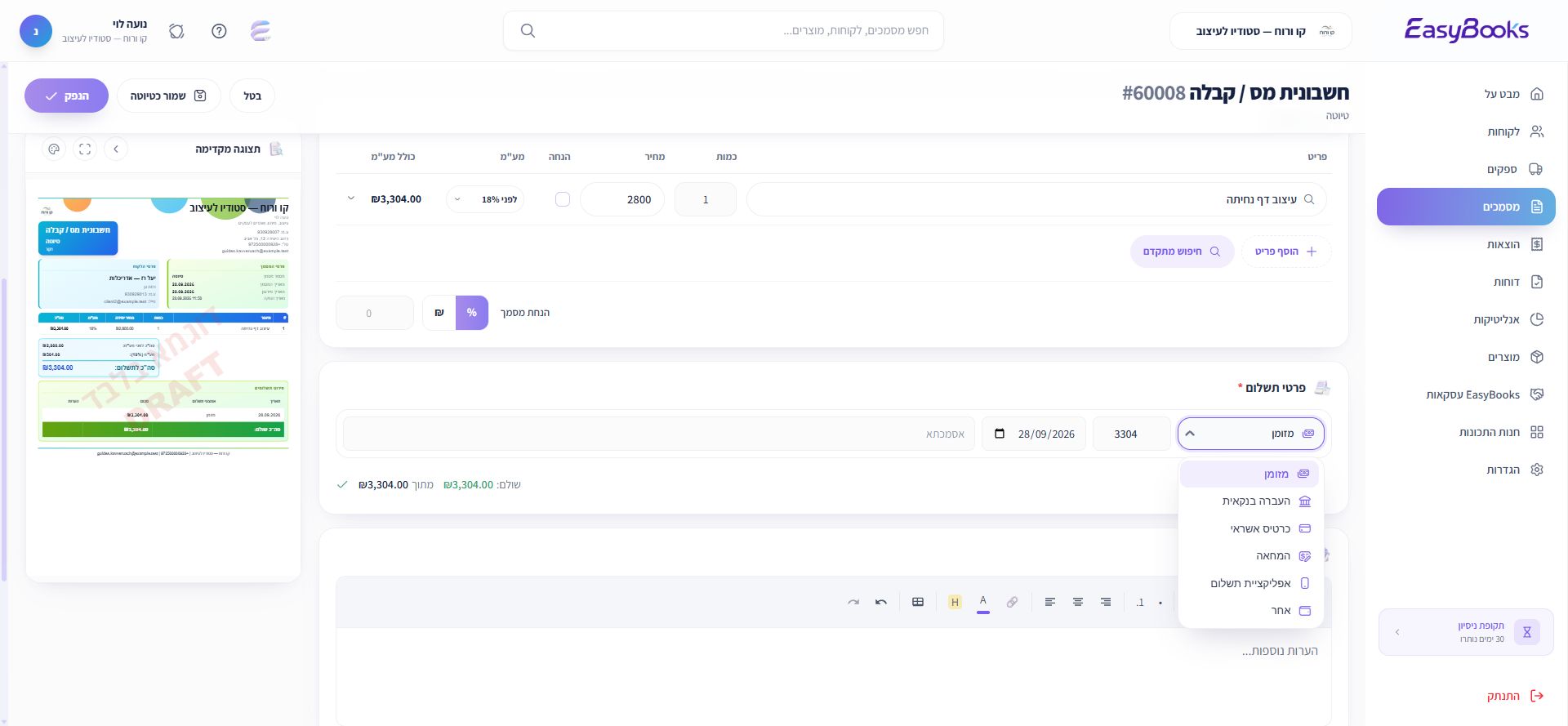Click the search magnifier icon

tap(528, 31)
